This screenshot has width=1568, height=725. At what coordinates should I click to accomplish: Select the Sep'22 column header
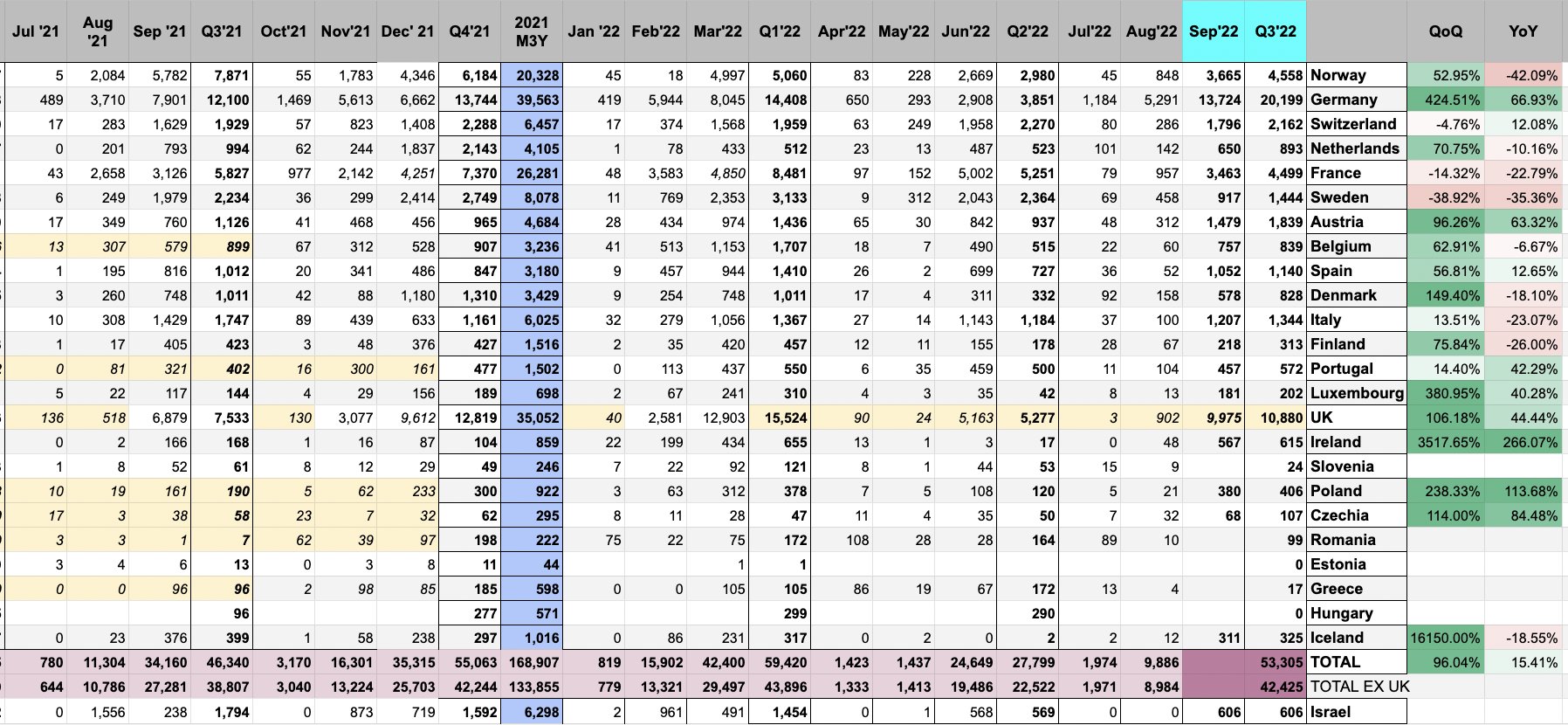[1214, 31]
